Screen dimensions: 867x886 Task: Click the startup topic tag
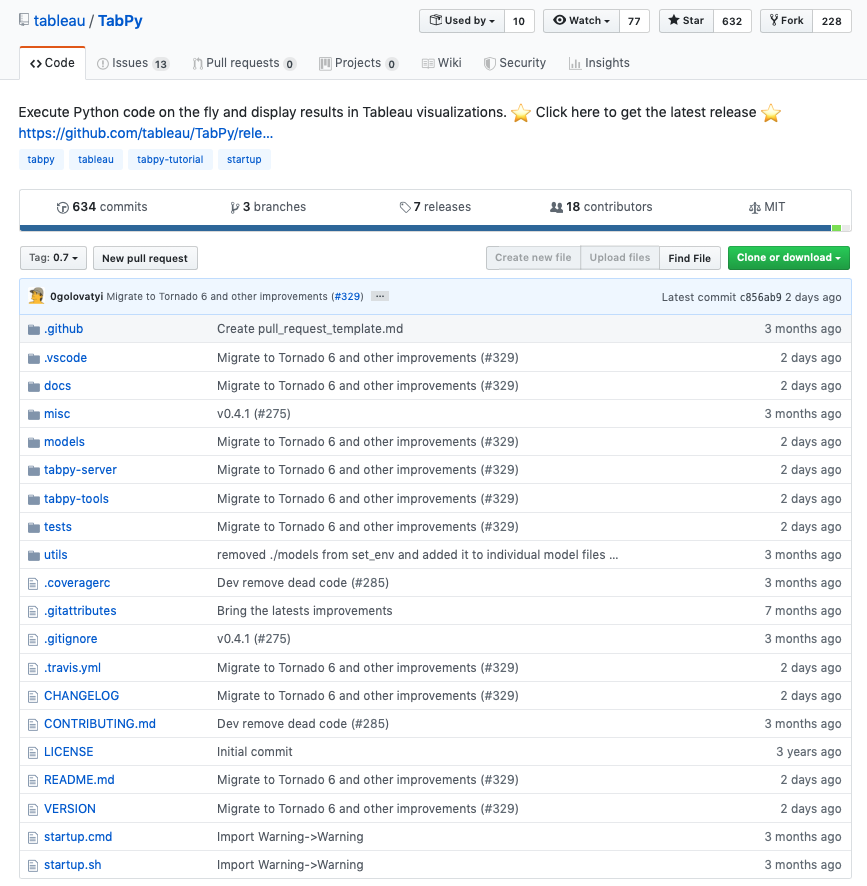tap(244, 159)
